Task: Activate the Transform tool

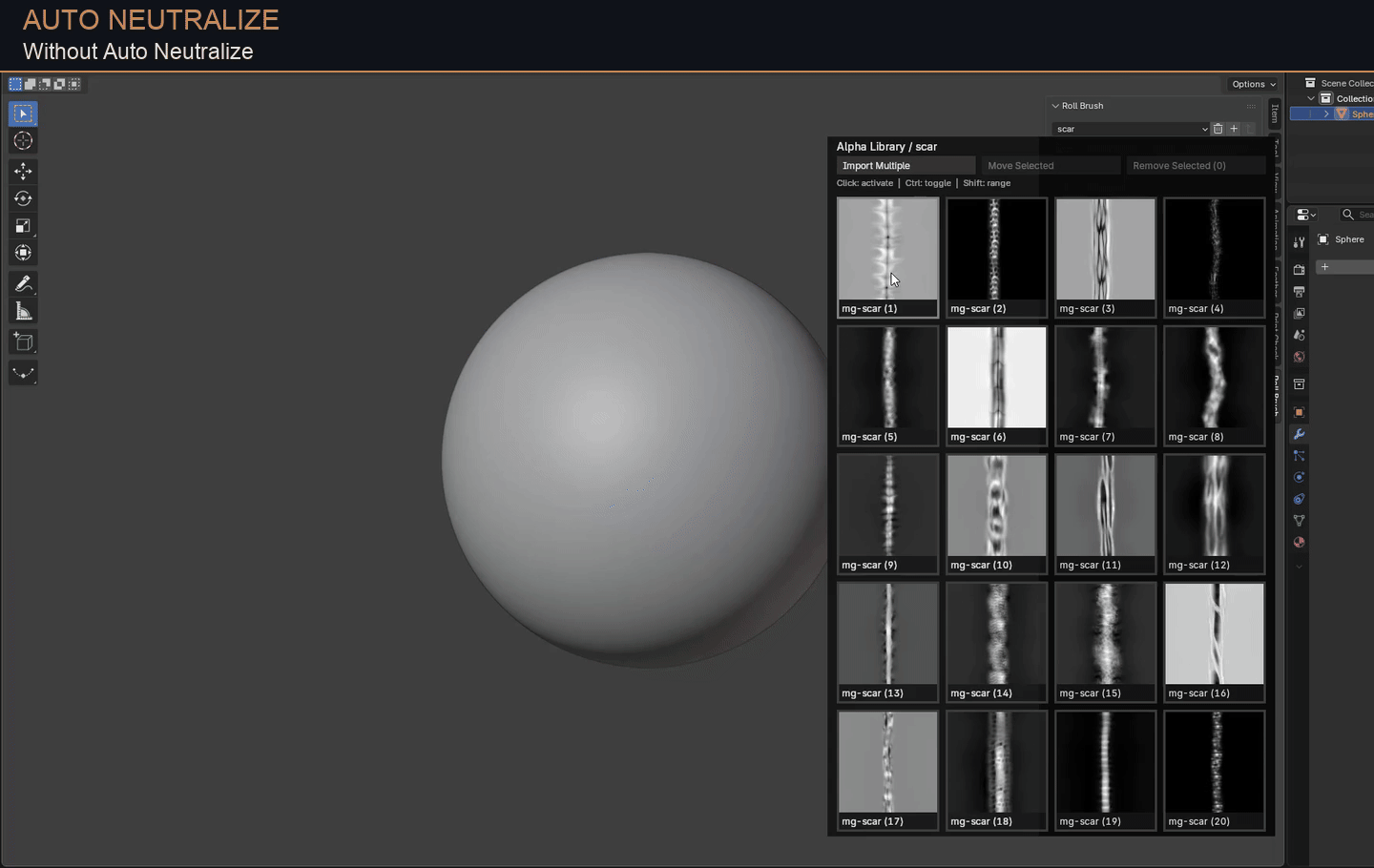Action: [23, 253]
